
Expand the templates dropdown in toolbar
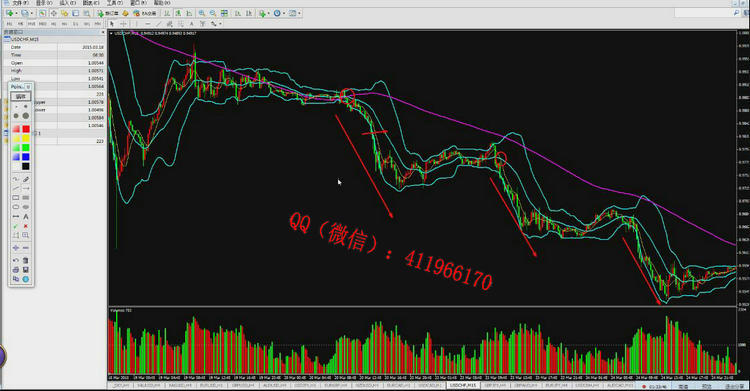tap(299, 13)
